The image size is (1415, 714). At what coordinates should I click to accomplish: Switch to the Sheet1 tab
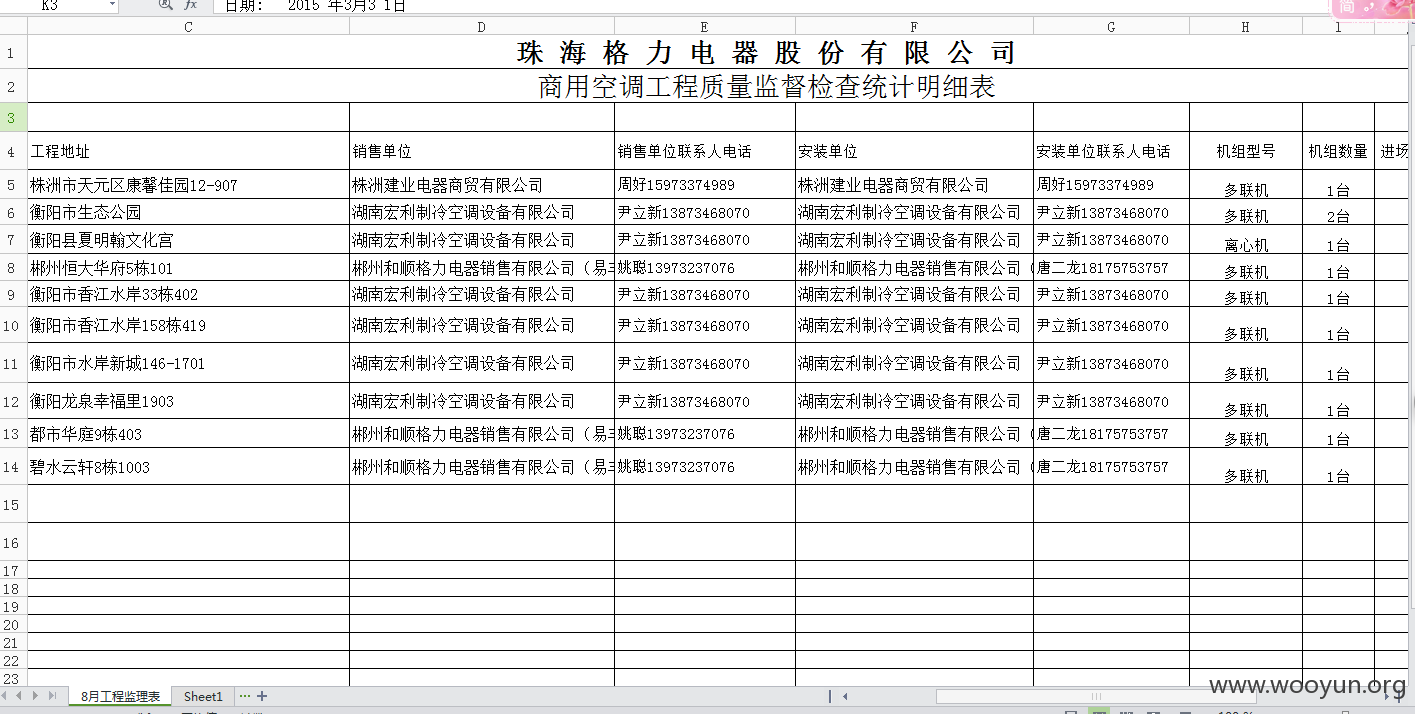click(203, 696)
